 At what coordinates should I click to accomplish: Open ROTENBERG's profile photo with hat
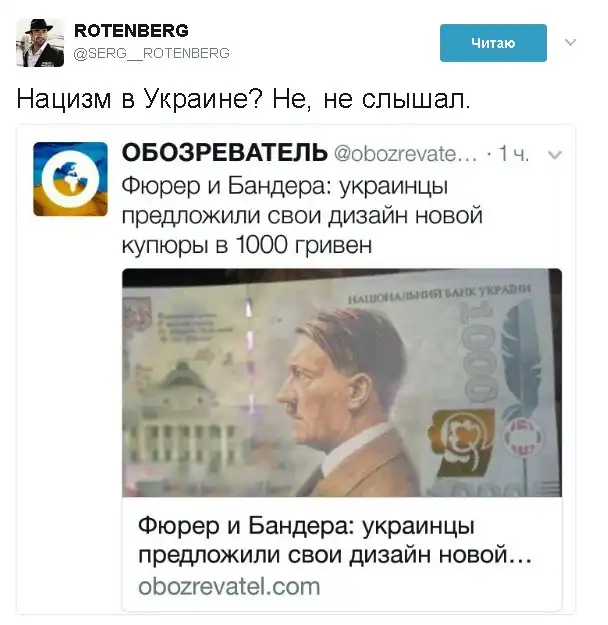(40, 43)
